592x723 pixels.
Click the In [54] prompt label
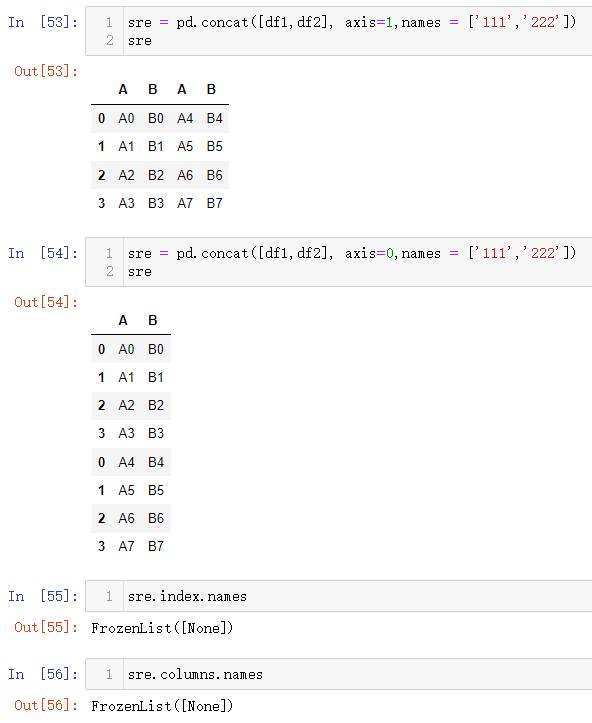(x=43, y=253)
